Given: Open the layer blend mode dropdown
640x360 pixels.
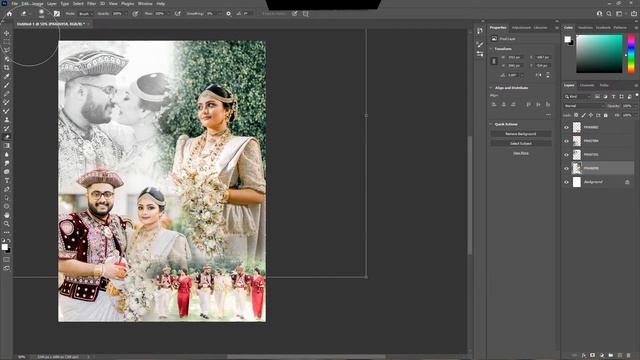Looking at the screenshot, I should (583, 106).
